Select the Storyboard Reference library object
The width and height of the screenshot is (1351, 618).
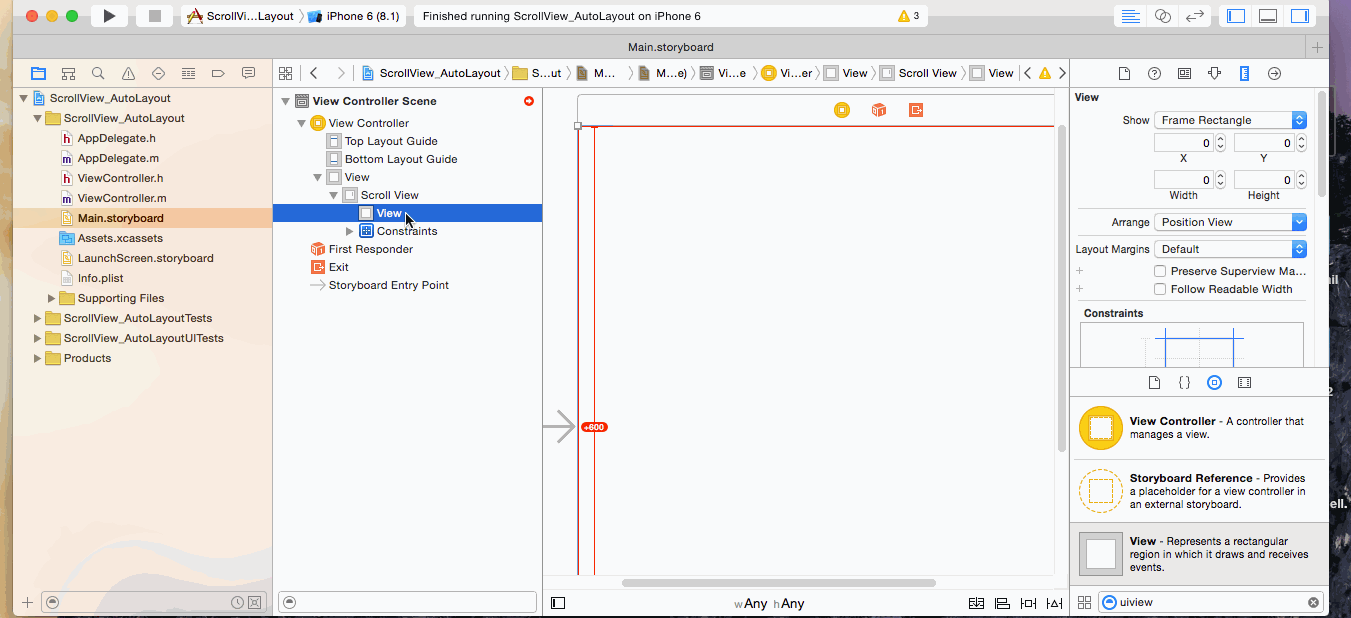[x=1200, y=491]
